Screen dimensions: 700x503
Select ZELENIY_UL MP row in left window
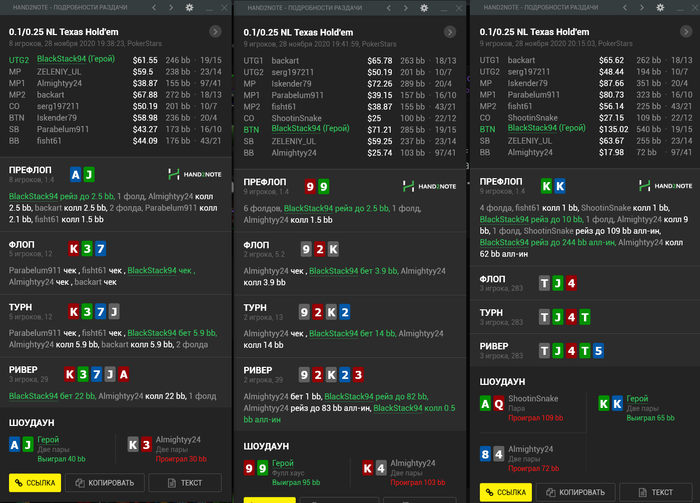pyautogui.click(x=115, y=71)
